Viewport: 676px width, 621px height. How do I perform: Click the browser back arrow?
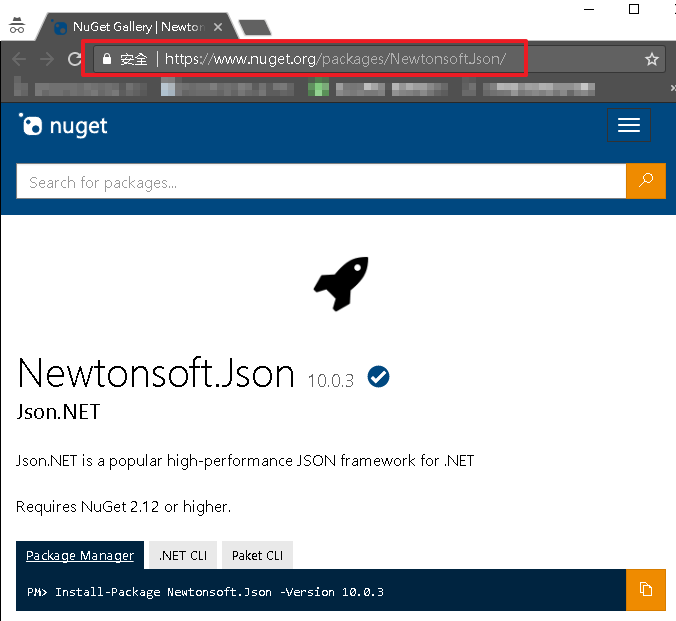[19, 59]
